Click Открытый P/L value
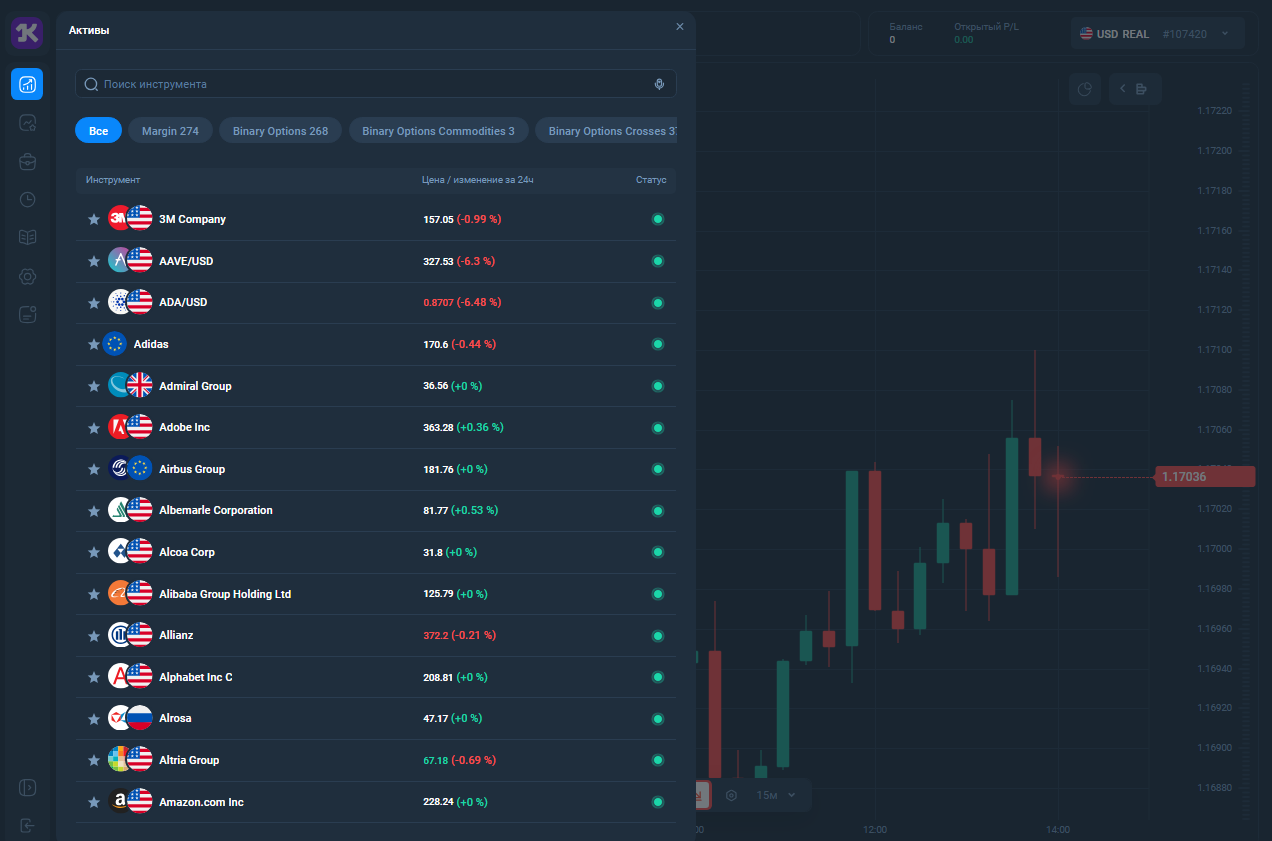1272x841 pixels. click(x=963, y=40)
